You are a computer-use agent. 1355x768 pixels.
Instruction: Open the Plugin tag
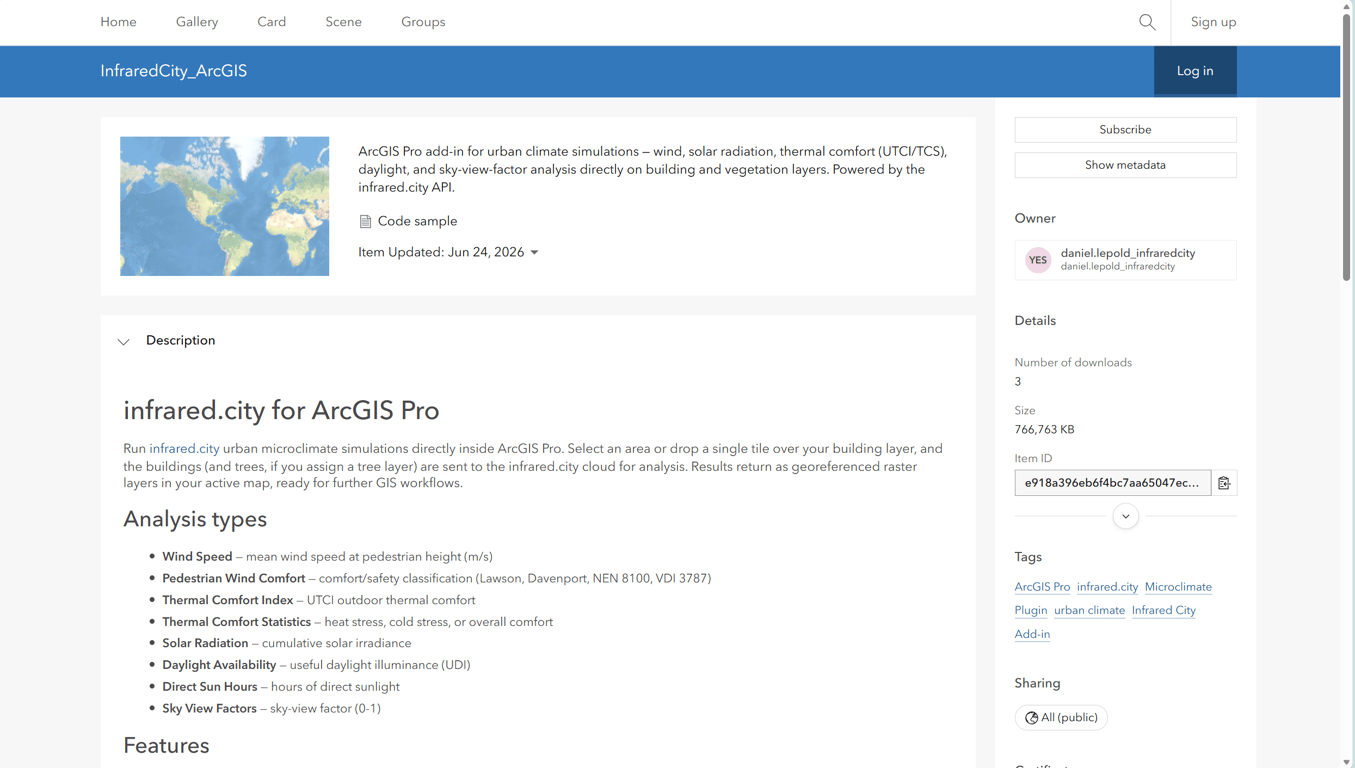[x=1031, y=610]
